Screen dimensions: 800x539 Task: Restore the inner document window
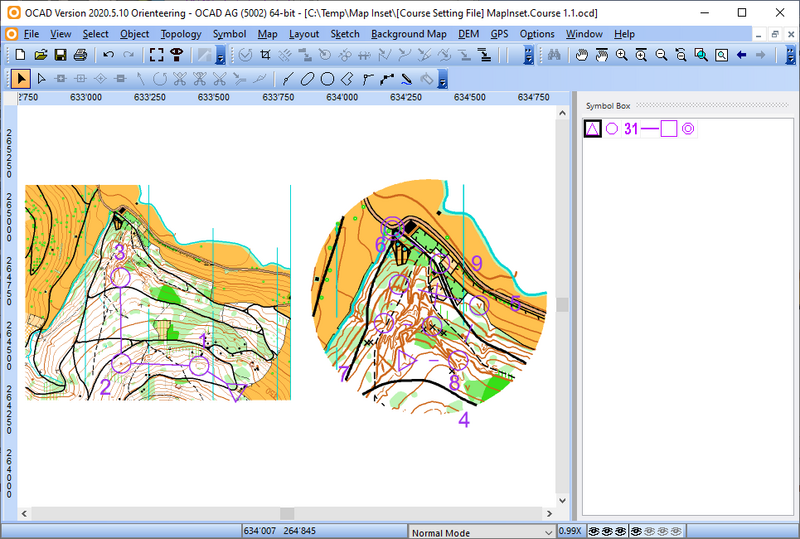click(774, 34)
